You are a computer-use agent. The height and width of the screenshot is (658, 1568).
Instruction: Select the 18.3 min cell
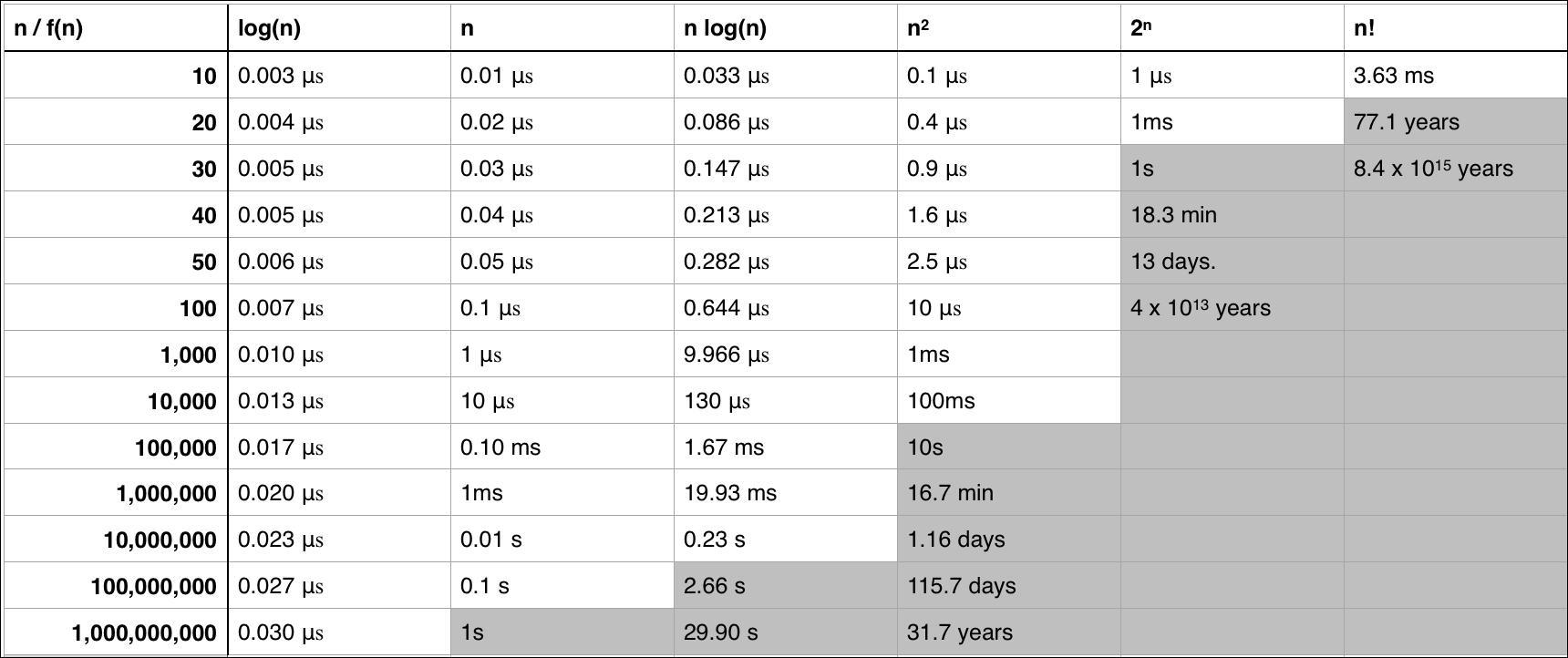coord(1232,215)
